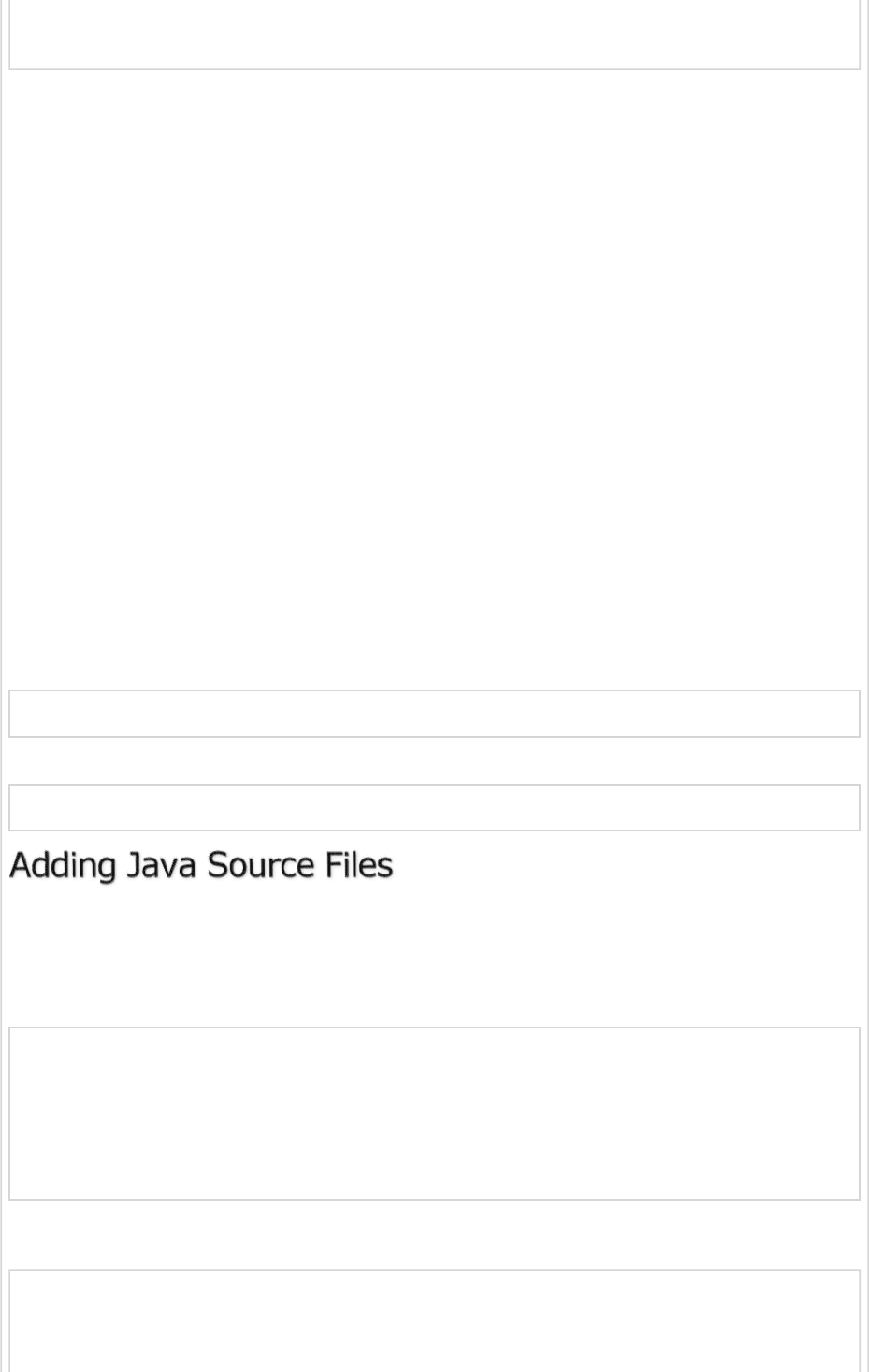
Task: Click the large blank area above the thin boxes
Action: click(434, 374)
